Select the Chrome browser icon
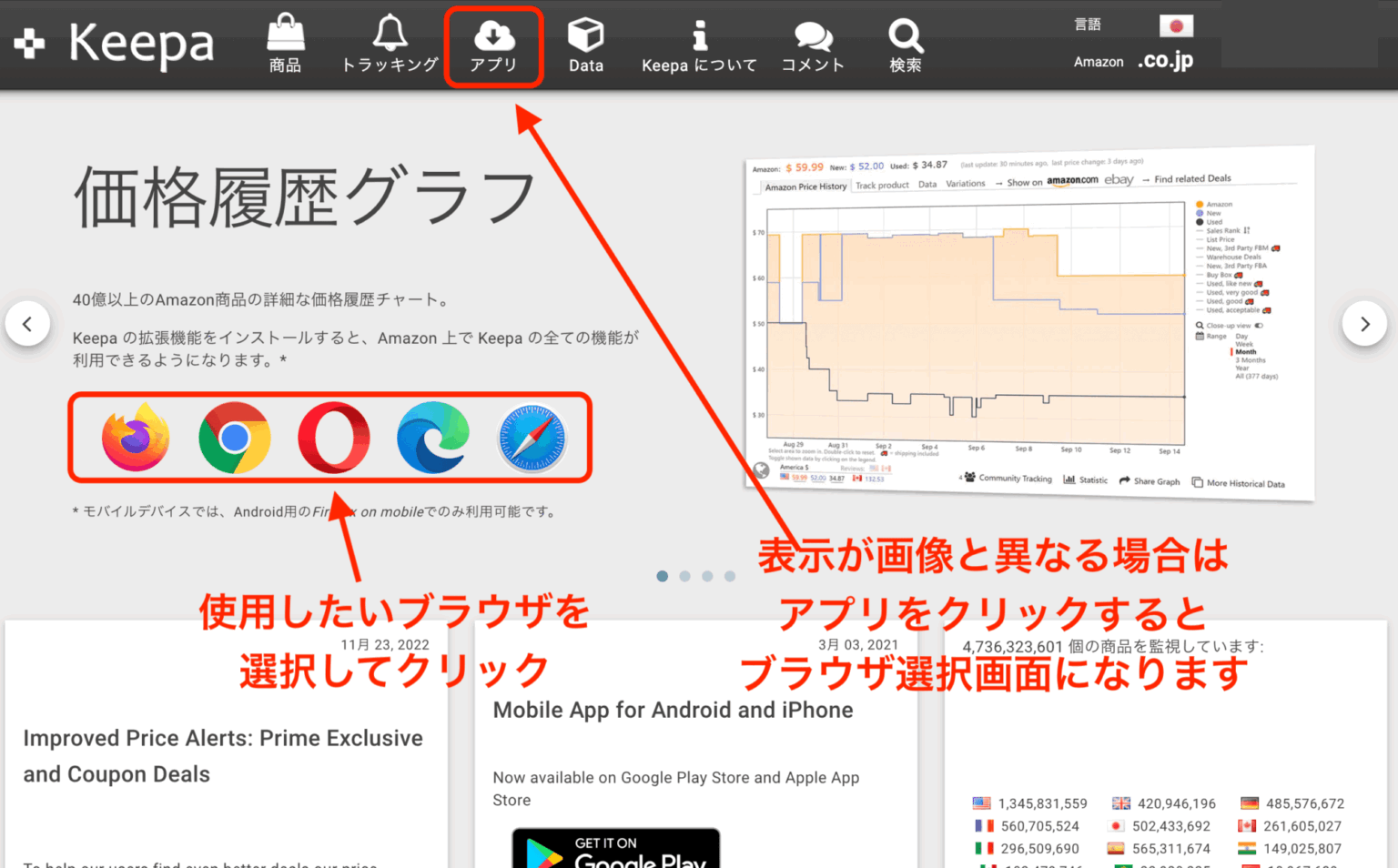 coord(234,438)
